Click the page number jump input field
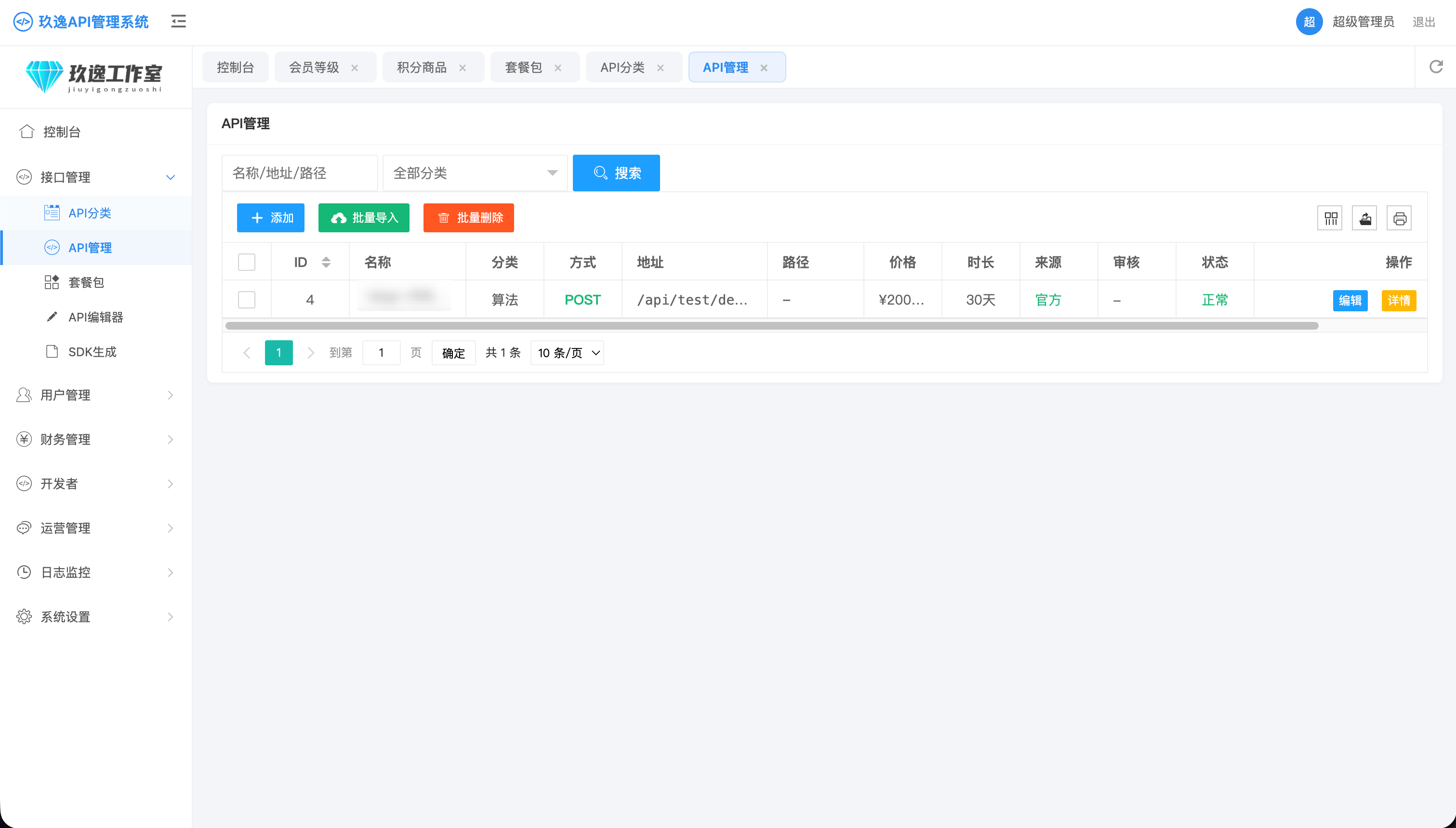 tap(381, 353)
